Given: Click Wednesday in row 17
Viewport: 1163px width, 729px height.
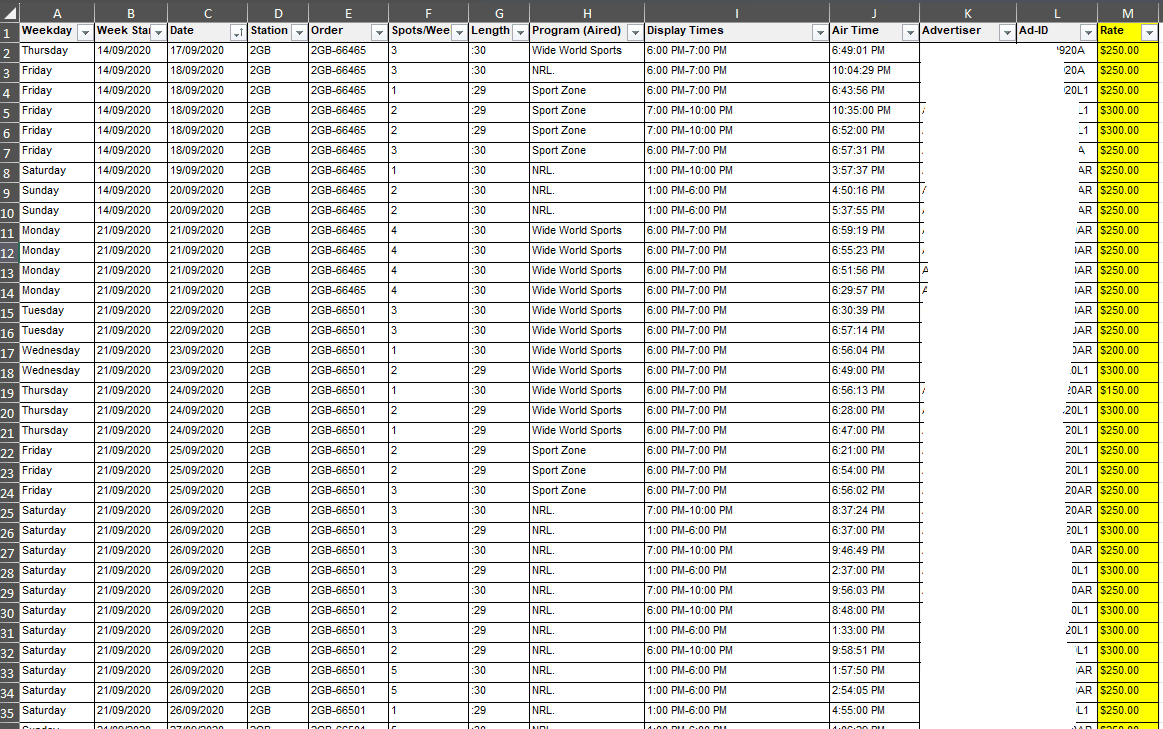Looking at the screenshot, I should pyautogui.click(x=50, y=351).
